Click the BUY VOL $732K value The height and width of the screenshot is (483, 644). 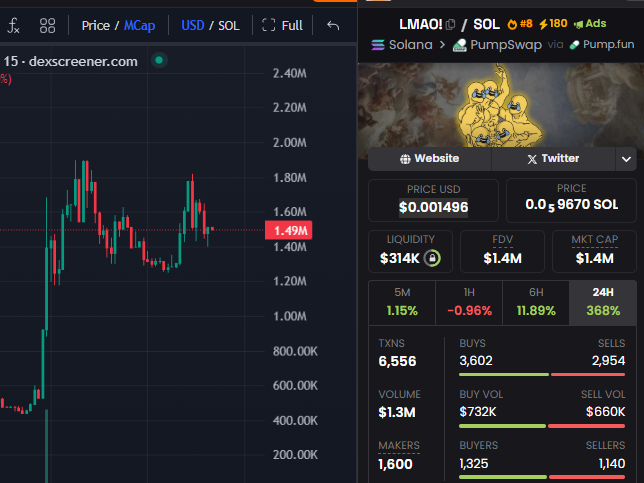pyautogui.click(x=478, y=412)
